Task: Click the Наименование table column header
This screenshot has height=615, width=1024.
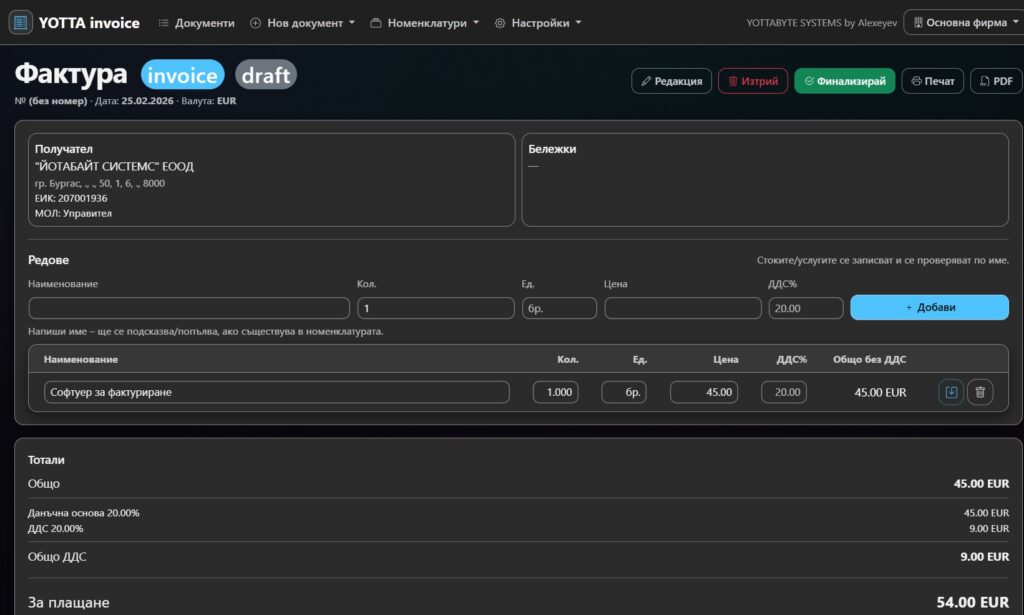Action: coord(81,359)
